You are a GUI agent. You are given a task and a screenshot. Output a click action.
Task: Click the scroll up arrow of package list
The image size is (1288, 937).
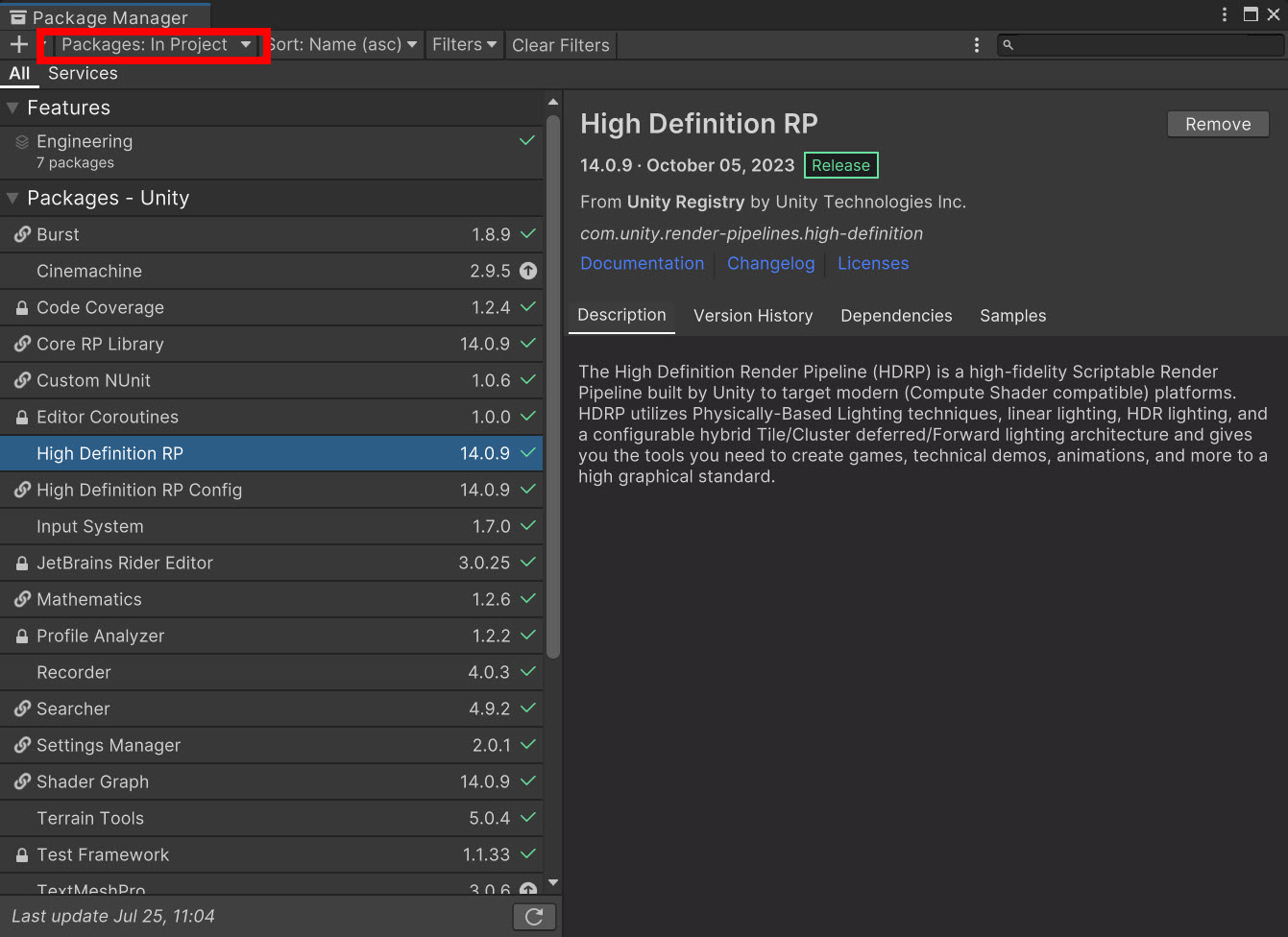553,102
